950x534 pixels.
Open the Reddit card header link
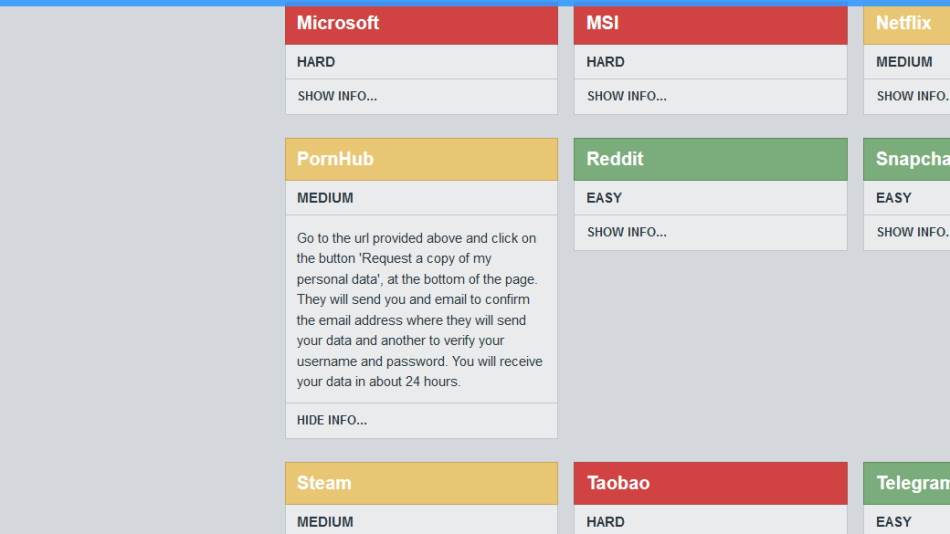(615, 159)
